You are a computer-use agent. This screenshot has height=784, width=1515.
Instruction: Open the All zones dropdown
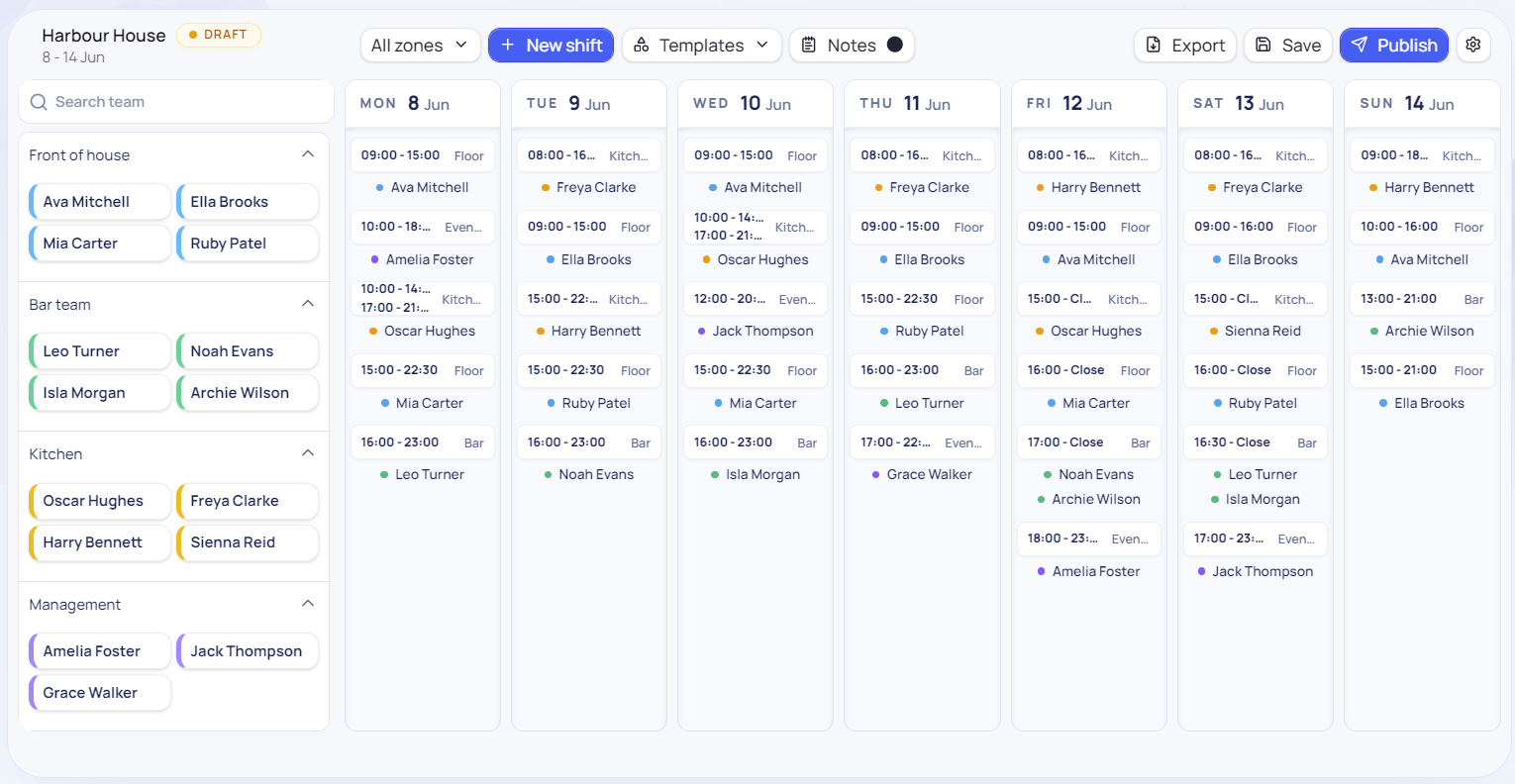tap(421, 45)
